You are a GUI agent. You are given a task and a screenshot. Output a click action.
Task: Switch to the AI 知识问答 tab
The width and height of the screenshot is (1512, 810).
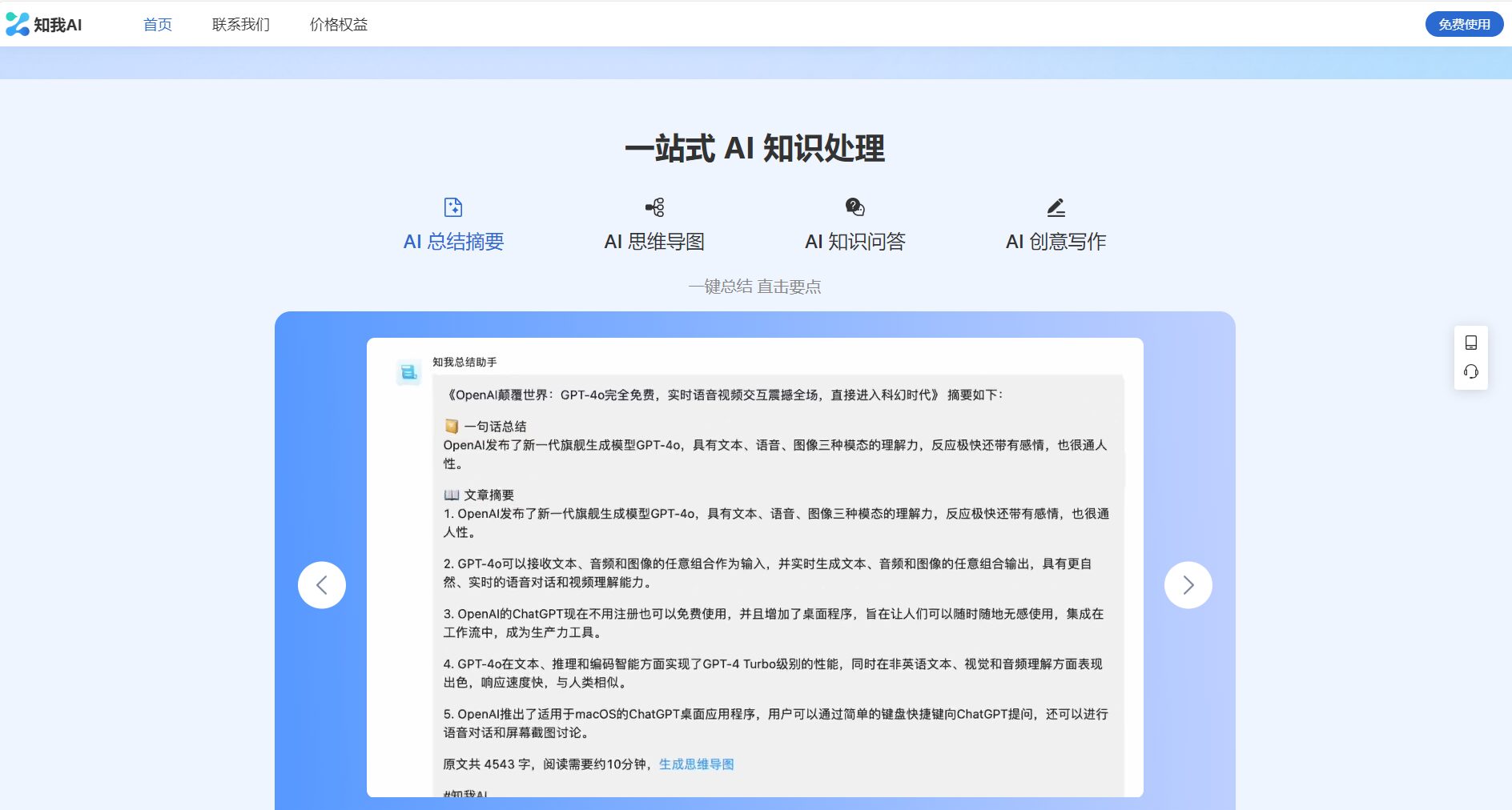pos(855,242)
